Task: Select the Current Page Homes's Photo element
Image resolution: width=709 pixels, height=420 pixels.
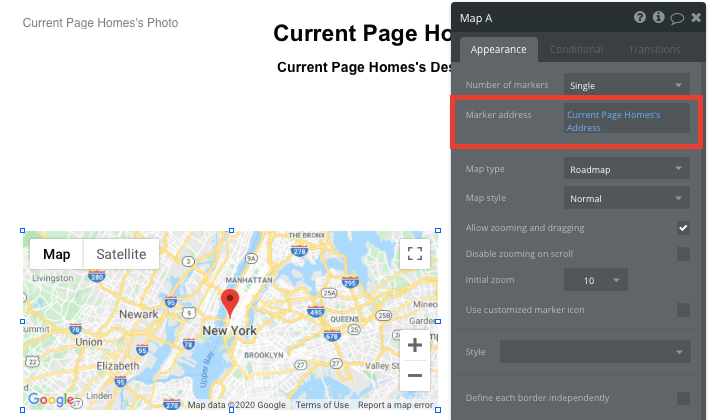Action: (100, 23)
